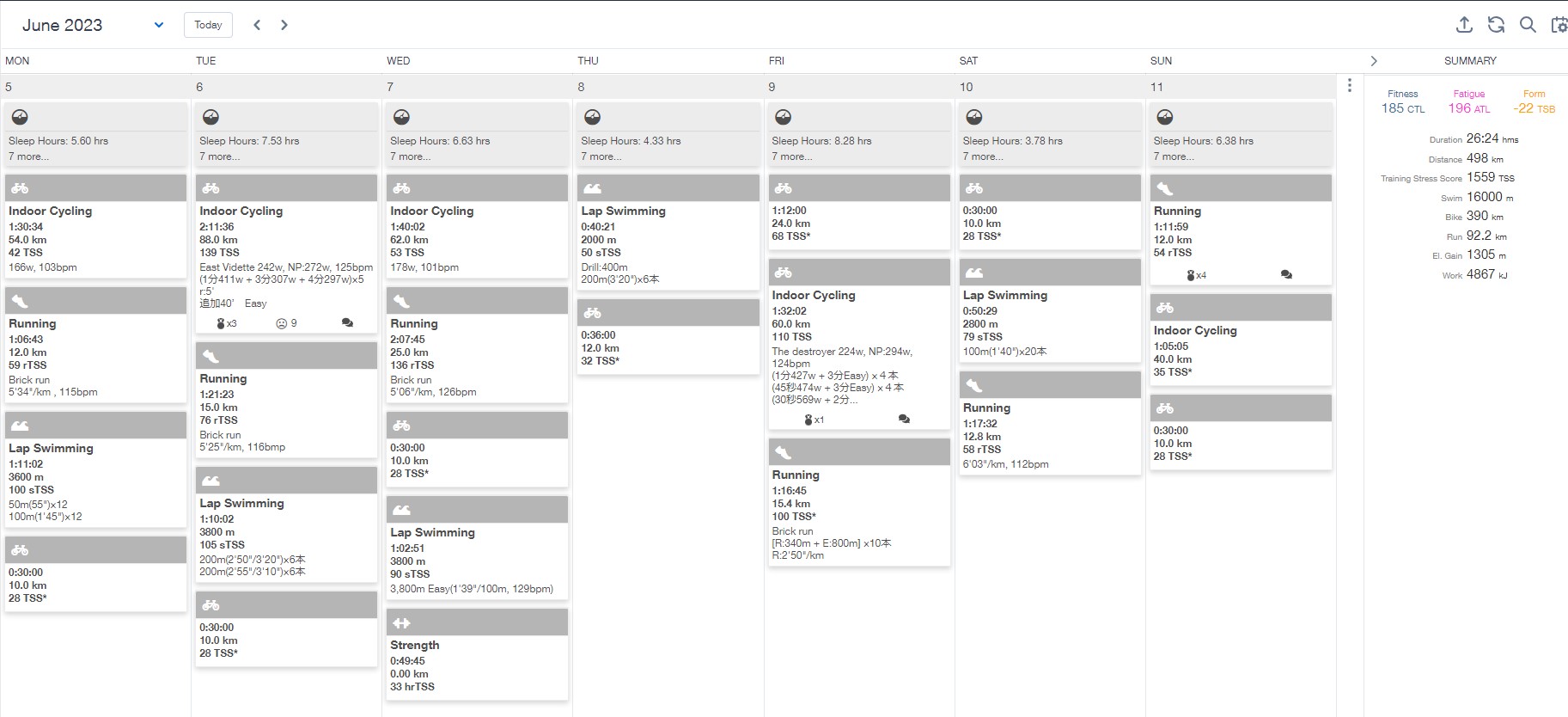1568x717 pixels.
Task: Open the week options three-dot menu
Action: 1350,85
